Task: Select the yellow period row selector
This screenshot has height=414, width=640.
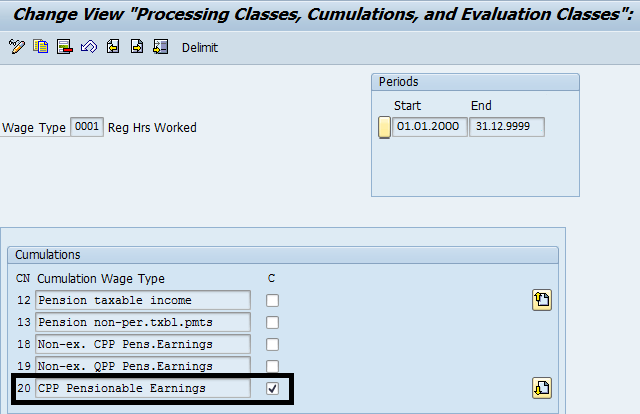Action: pyautogui.click(x=384, y=127)
